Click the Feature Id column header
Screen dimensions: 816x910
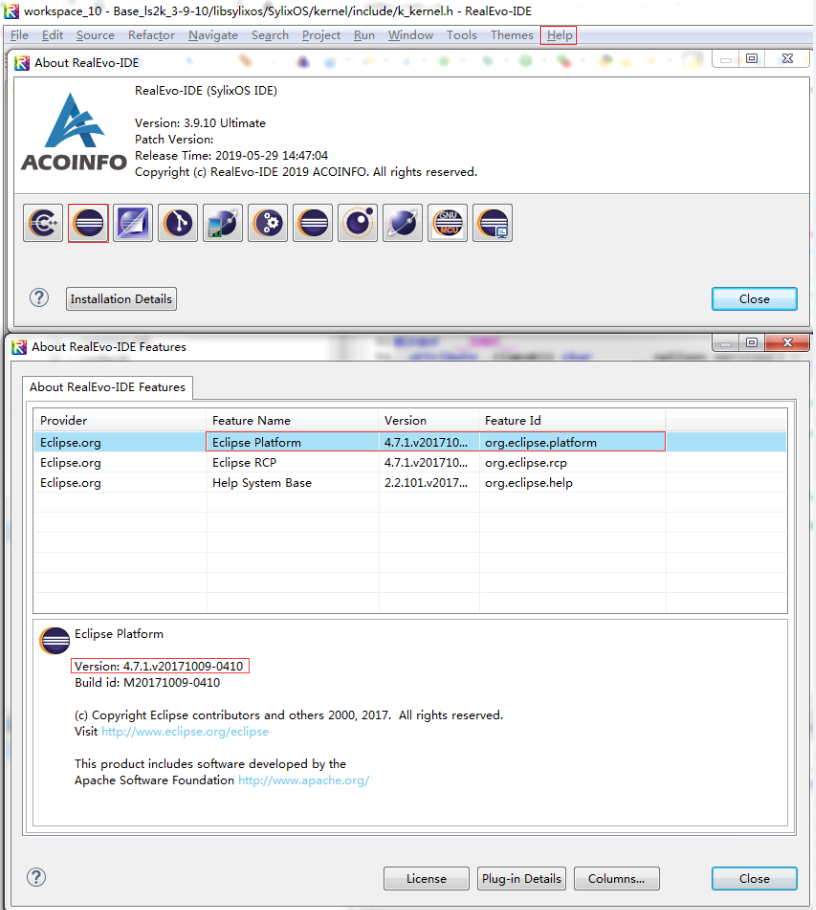(572, 420)
